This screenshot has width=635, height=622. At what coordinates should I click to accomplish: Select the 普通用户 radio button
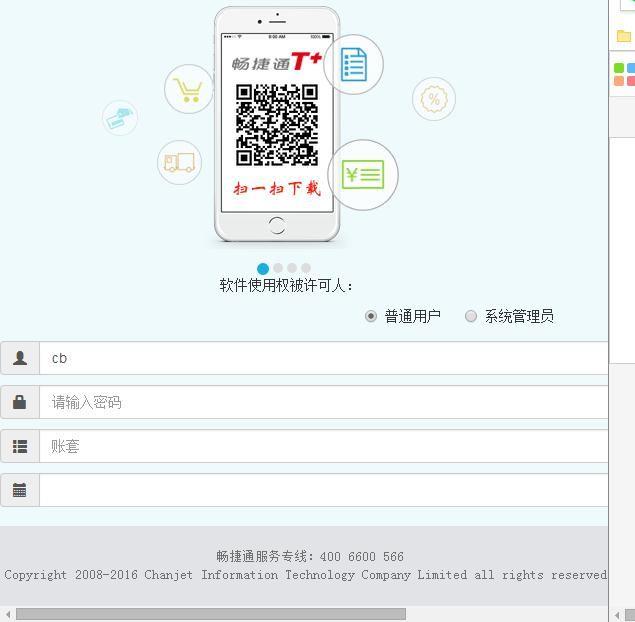pos(371,316)
